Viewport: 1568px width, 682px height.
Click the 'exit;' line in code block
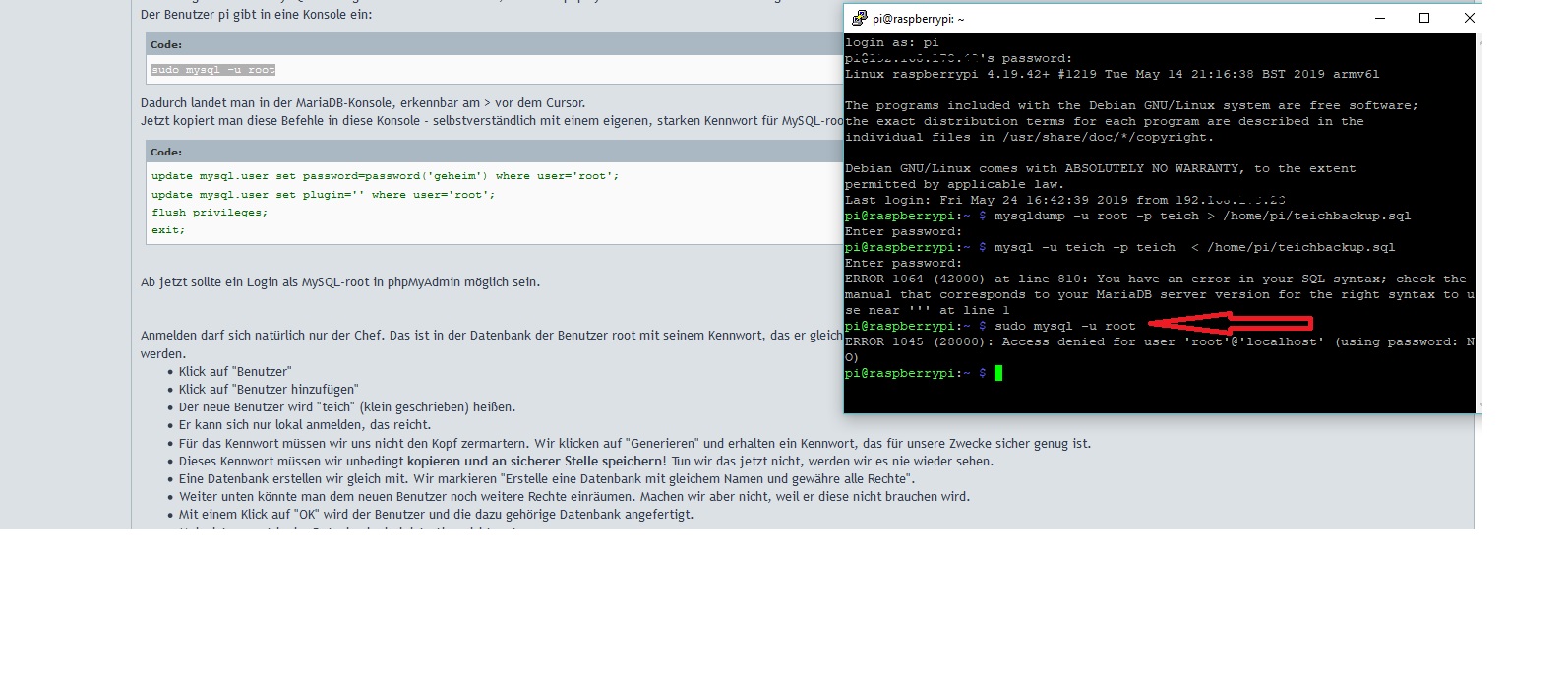(x=168, y=230)
